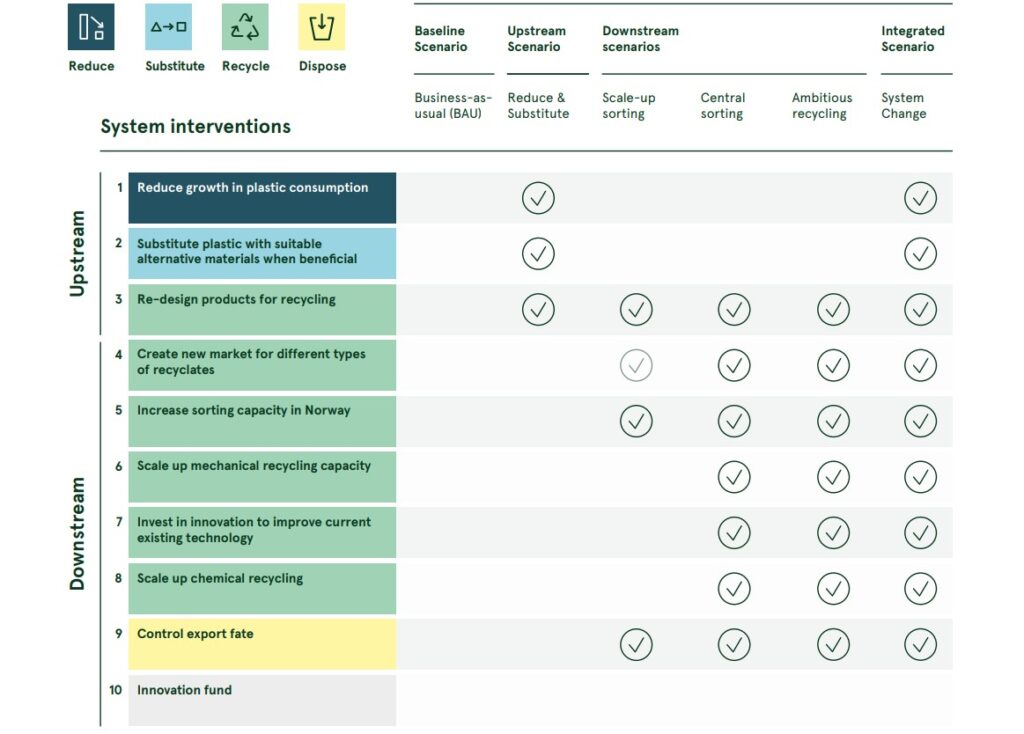
Task: Click Re-design products checkmark under Reduce & Substitute
Action: (x=538, y=310)
